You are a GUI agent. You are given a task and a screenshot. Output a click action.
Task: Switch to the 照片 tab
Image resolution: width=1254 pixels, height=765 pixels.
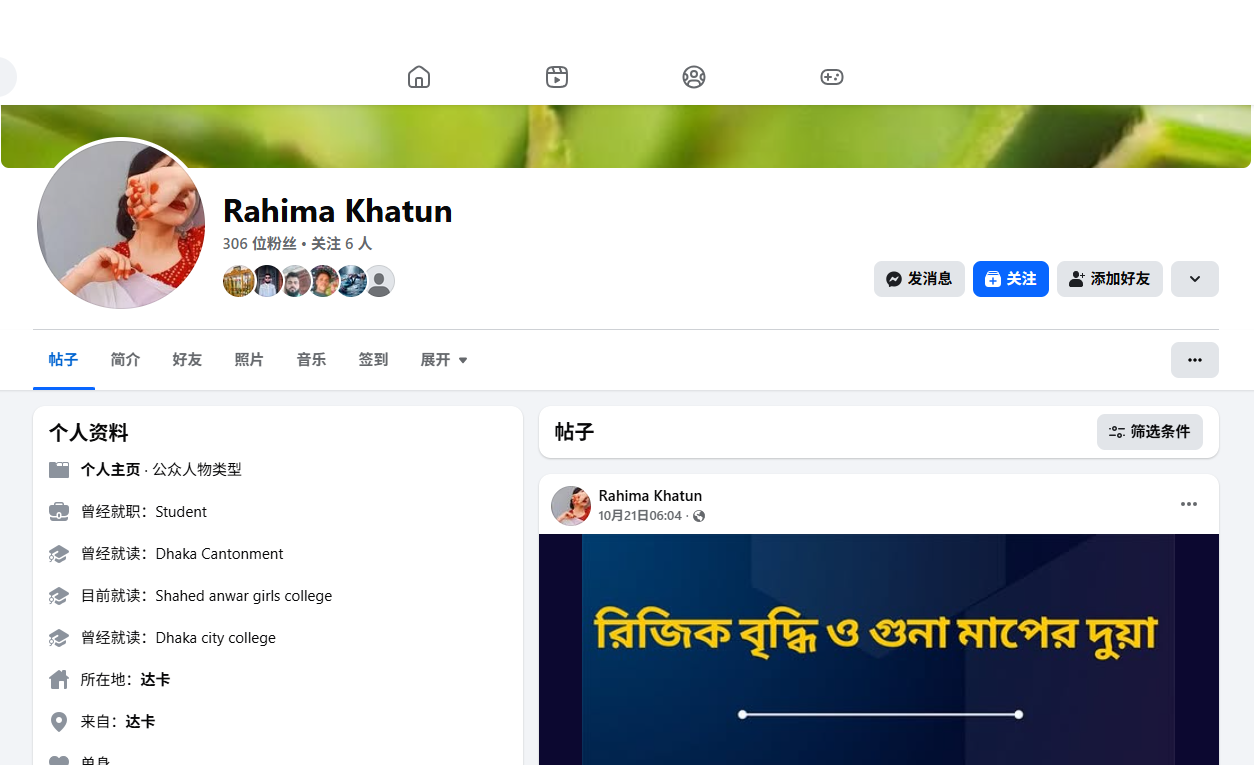[x=249, y=360]
